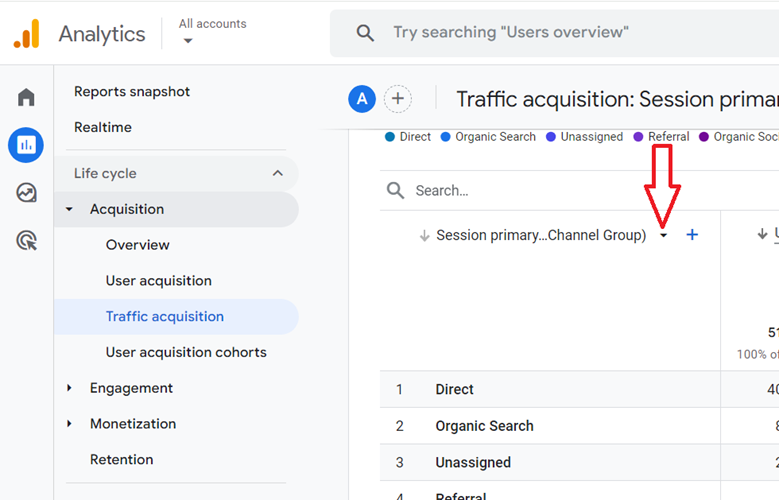The width and height of the screenshot is (779, 500).
Task: Click the Google Analytics logo
Action: point(26,34)
